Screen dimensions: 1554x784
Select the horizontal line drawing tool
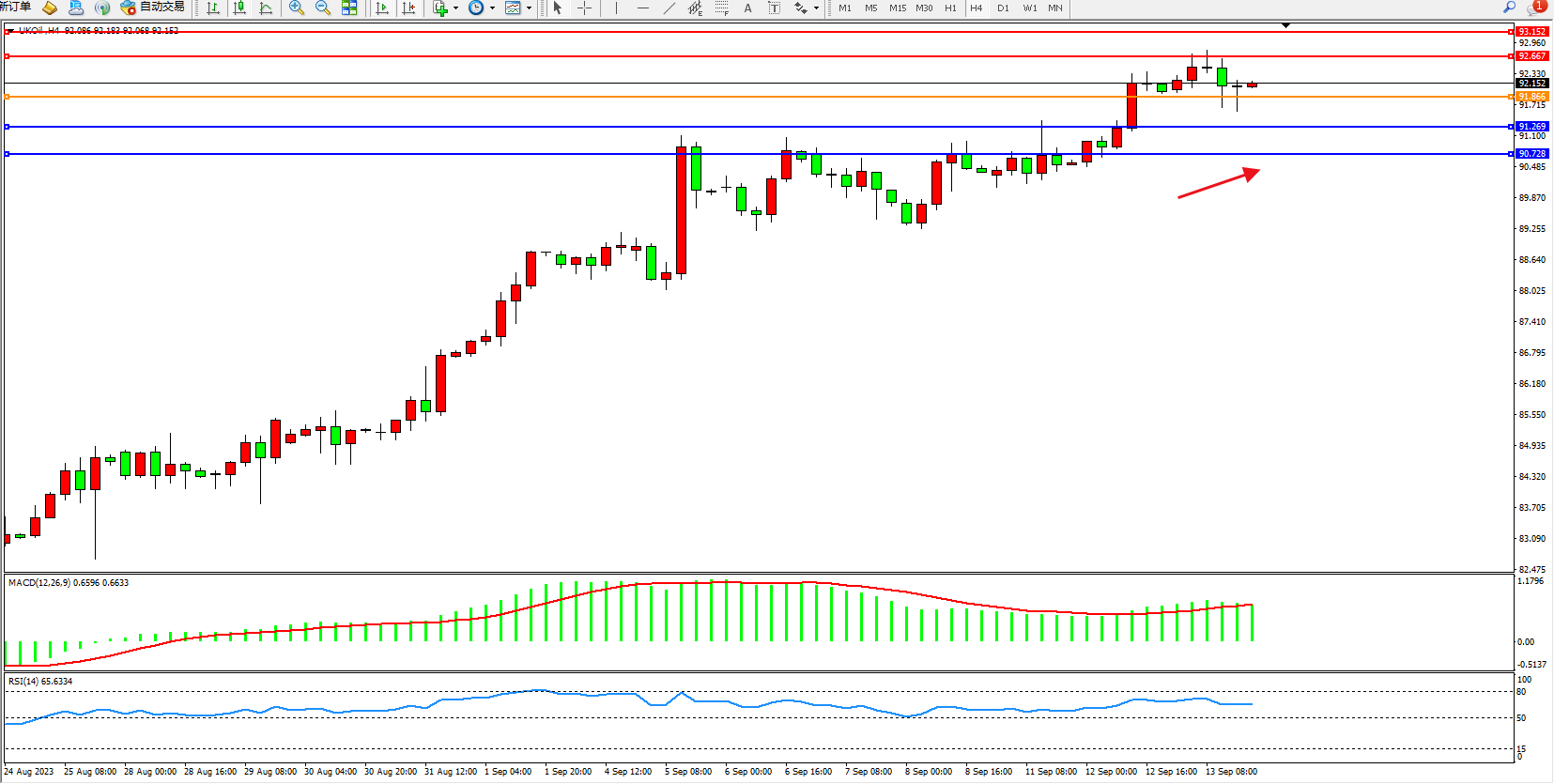(x=642, y=8)
